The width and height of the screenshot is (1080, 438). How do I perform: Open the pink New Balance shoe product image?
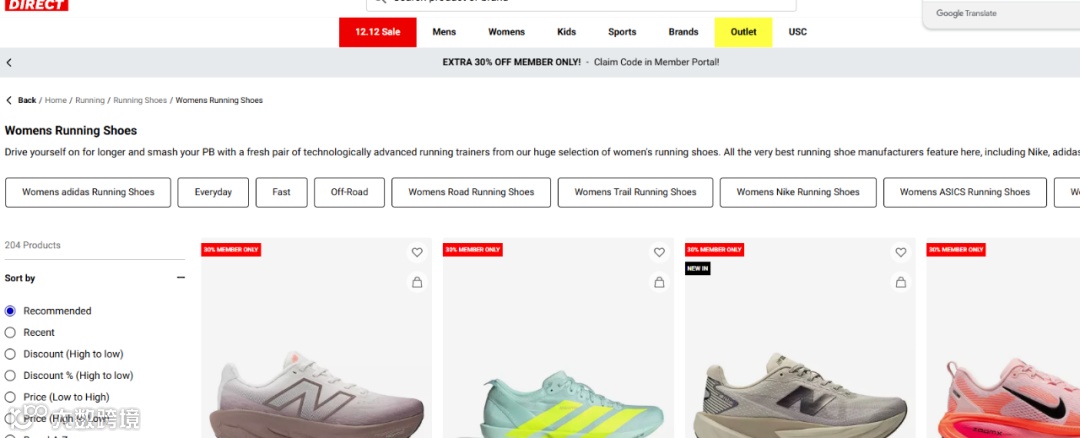pos(316,338)
